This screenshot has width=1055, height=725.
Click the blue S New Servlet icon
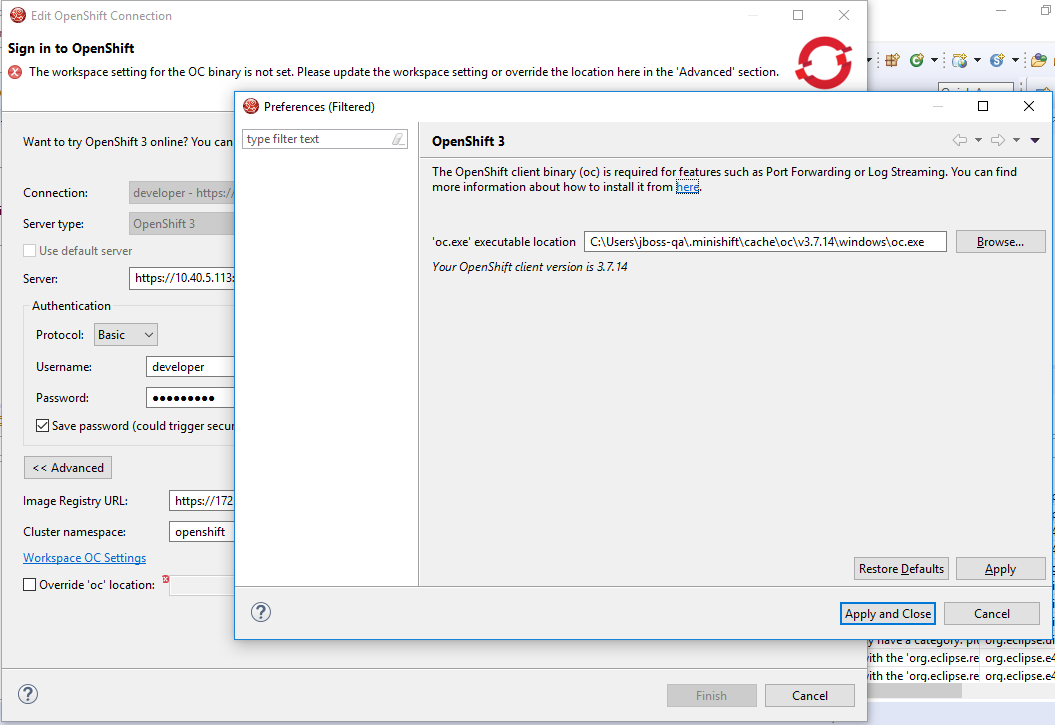pyautogui.click(x=997, y=61)
